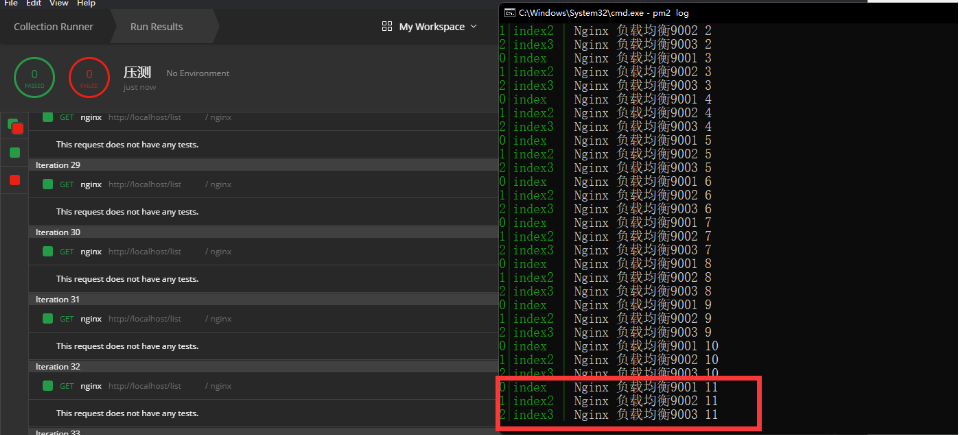
Task: Filter results by failed red square
Action: 14,180
